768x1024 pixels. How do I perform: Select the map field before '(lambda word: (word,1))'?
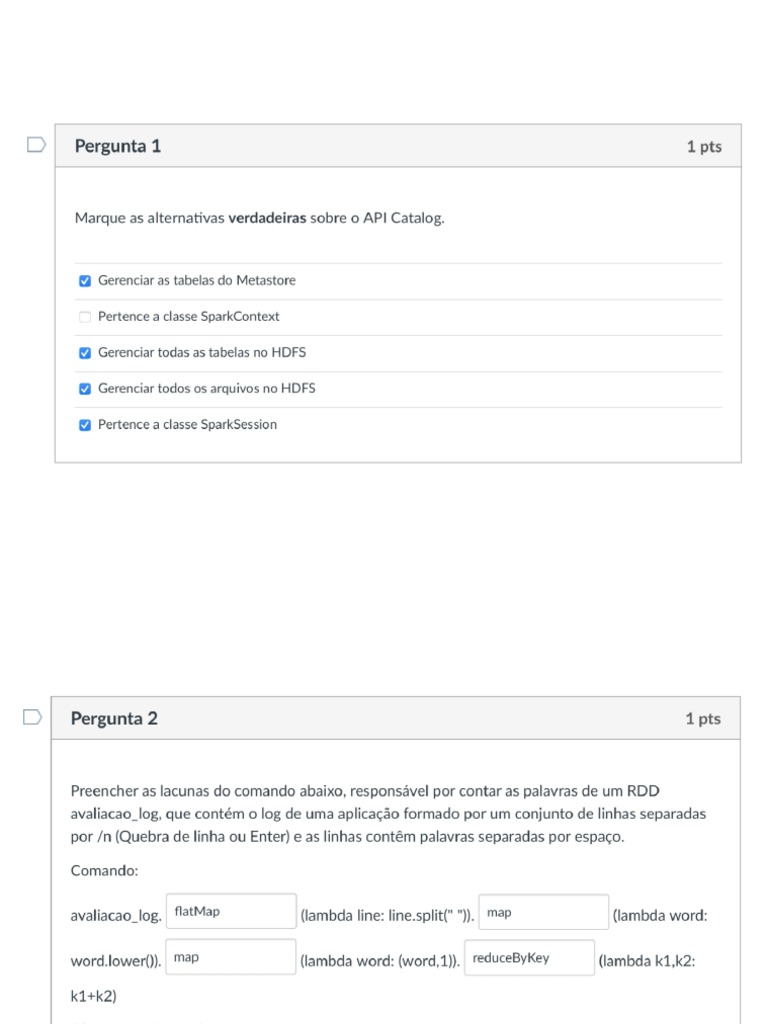coord(231,958)
